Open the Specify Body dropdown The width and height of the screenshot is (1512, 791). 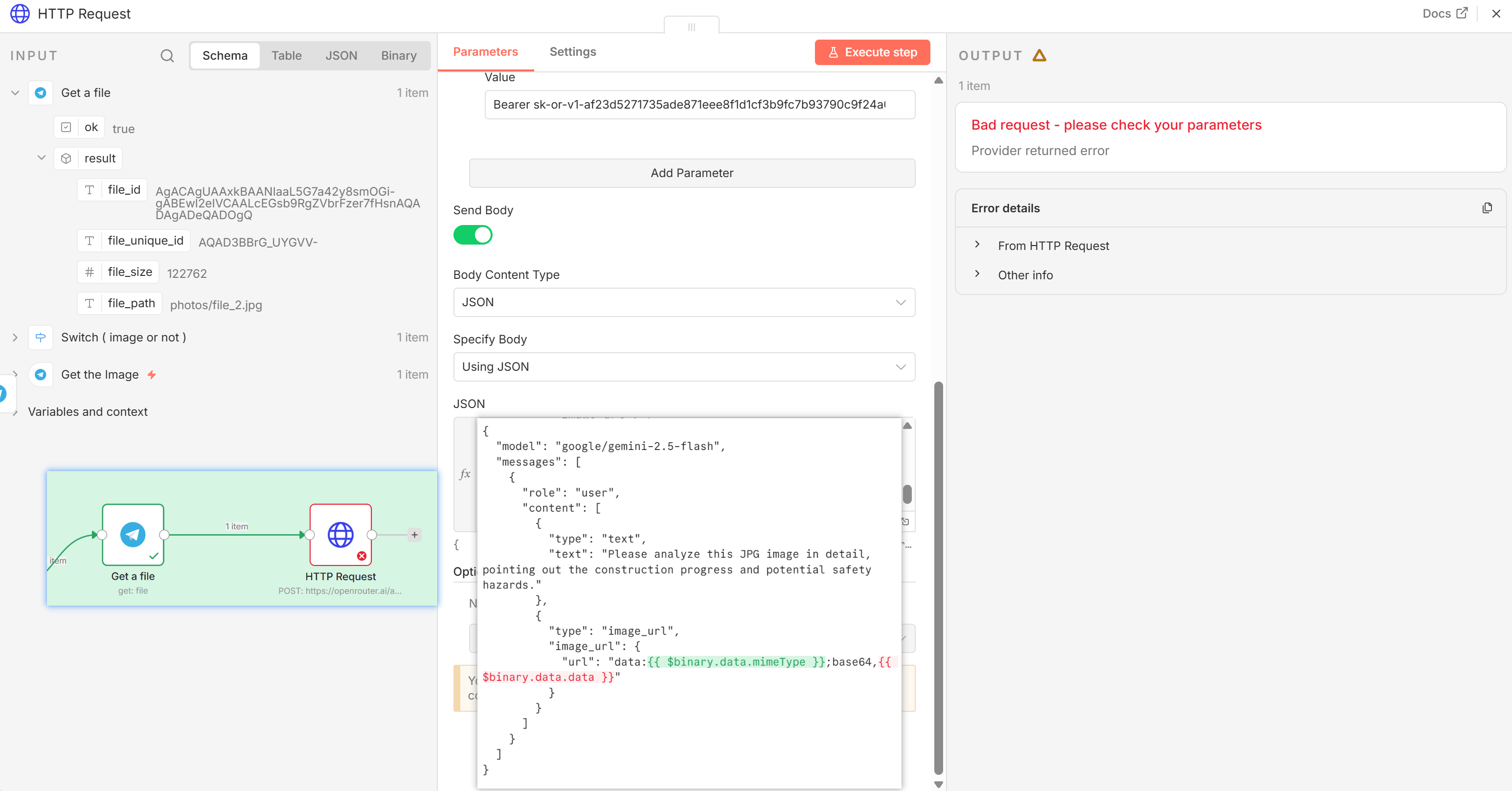pyautogui.click(x=684, y=367)
